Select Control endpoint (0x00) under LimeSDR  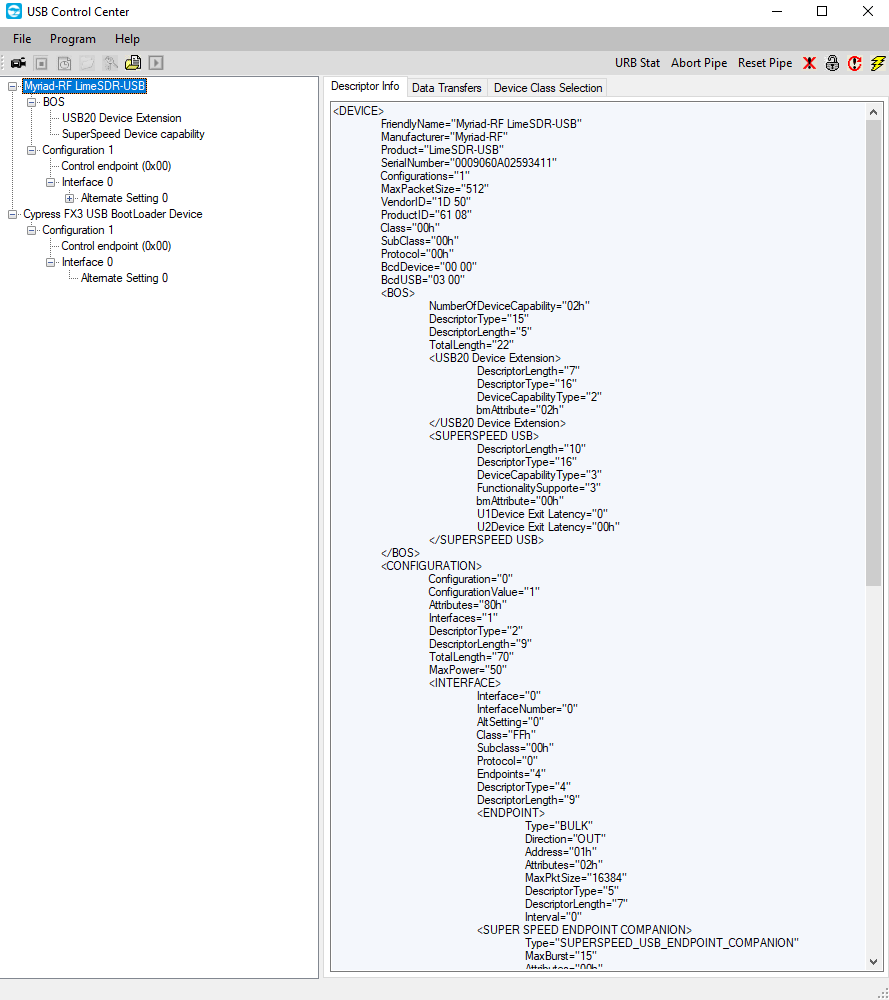[x=116, y=166]
